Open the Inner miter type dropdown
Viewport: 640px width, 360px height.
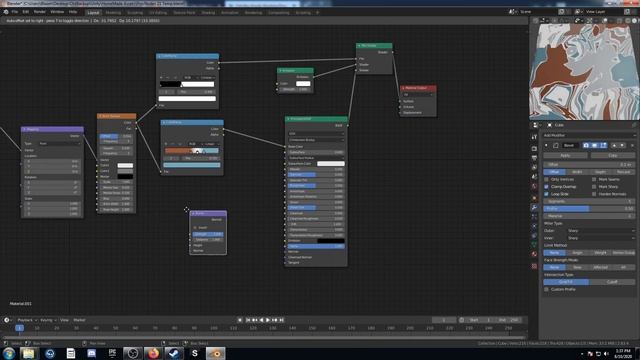[601, 238]
